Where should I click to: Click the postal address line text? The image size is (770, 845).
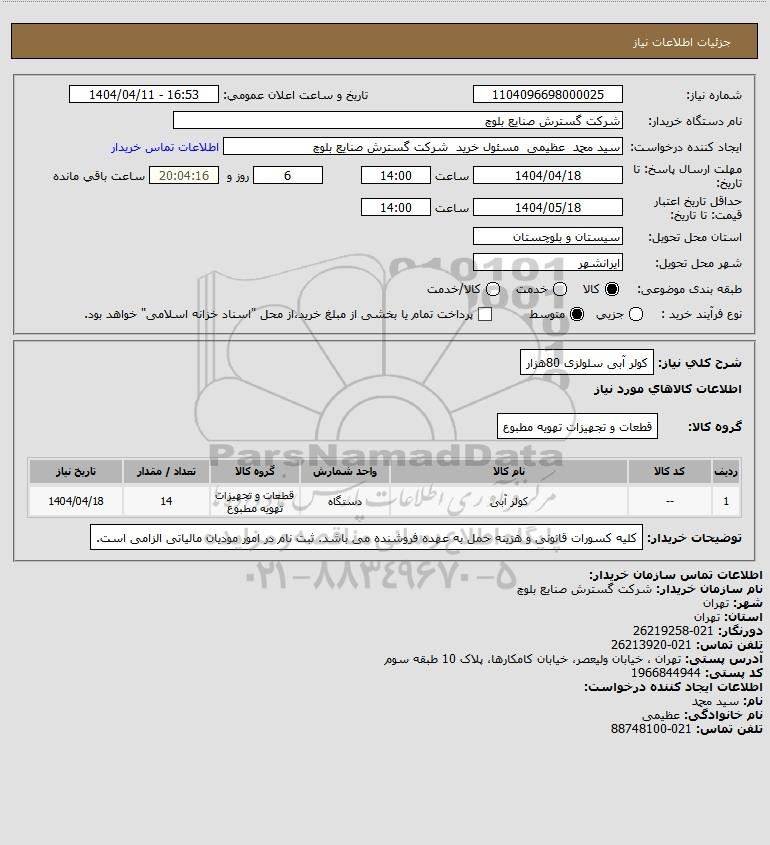532,659
